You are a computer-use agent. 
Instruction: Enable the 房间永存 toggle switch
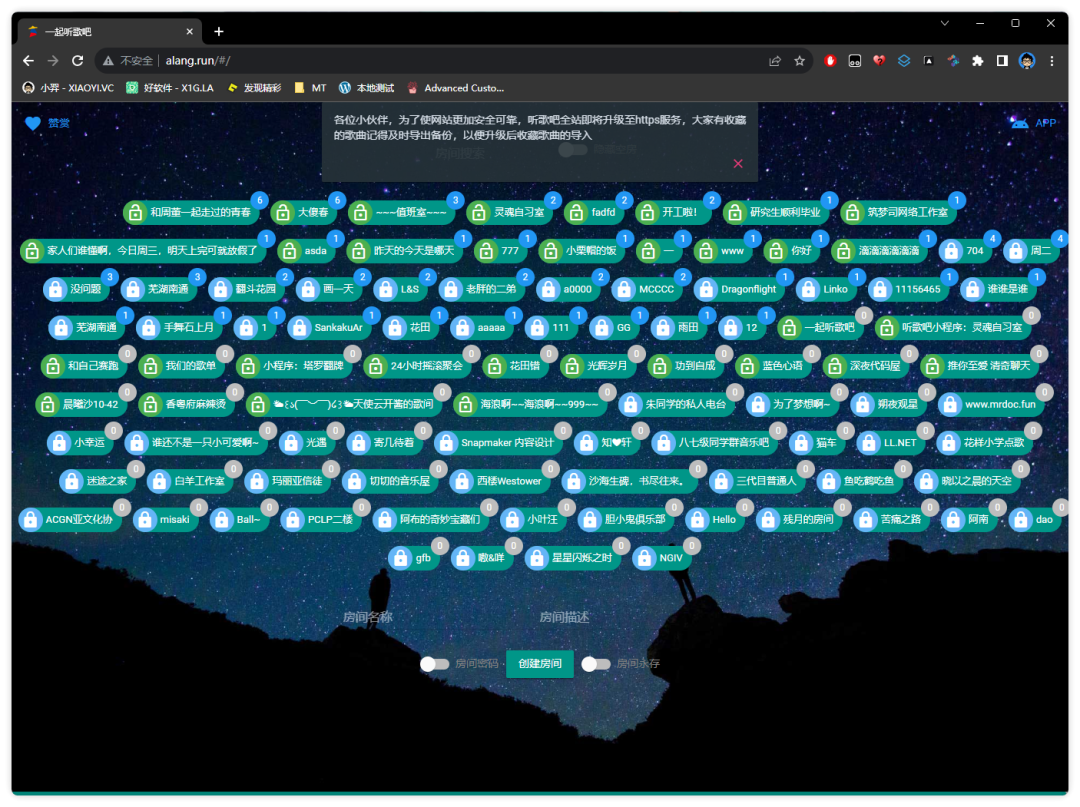(x=597, y=663)
